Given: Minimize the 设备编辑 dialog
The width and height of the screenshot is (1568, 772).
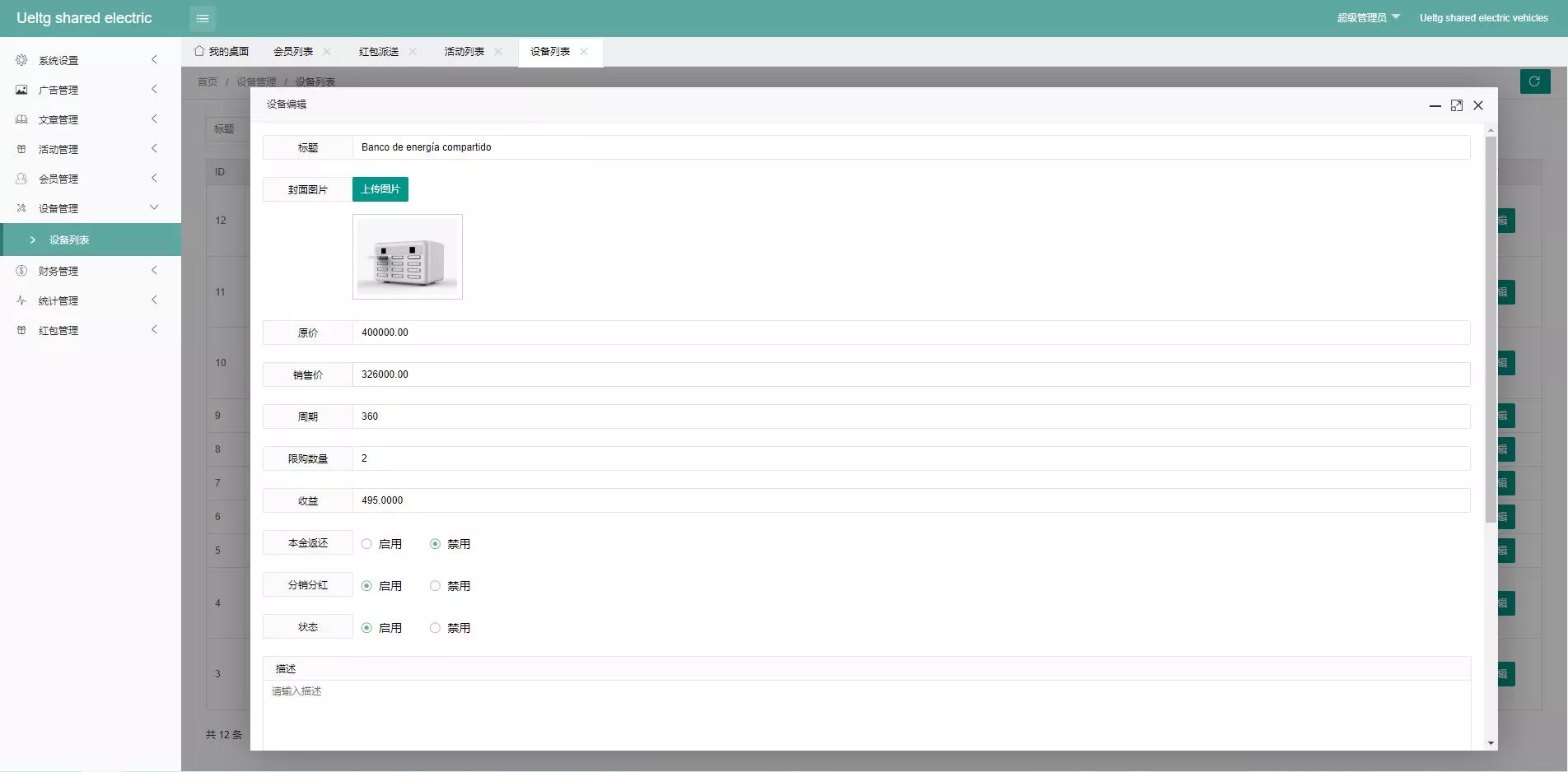Looking at the screenshot, I should 1435,105.
